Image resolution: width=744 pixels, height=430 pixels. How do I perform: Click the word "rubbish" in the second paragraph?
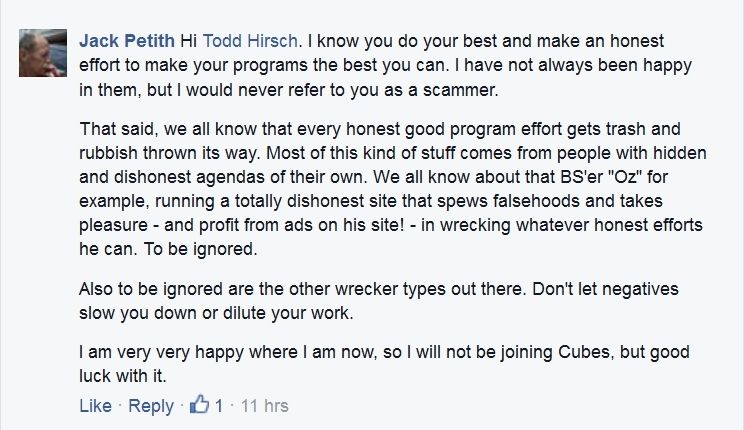pyautogui.click(x=108, y=153)
